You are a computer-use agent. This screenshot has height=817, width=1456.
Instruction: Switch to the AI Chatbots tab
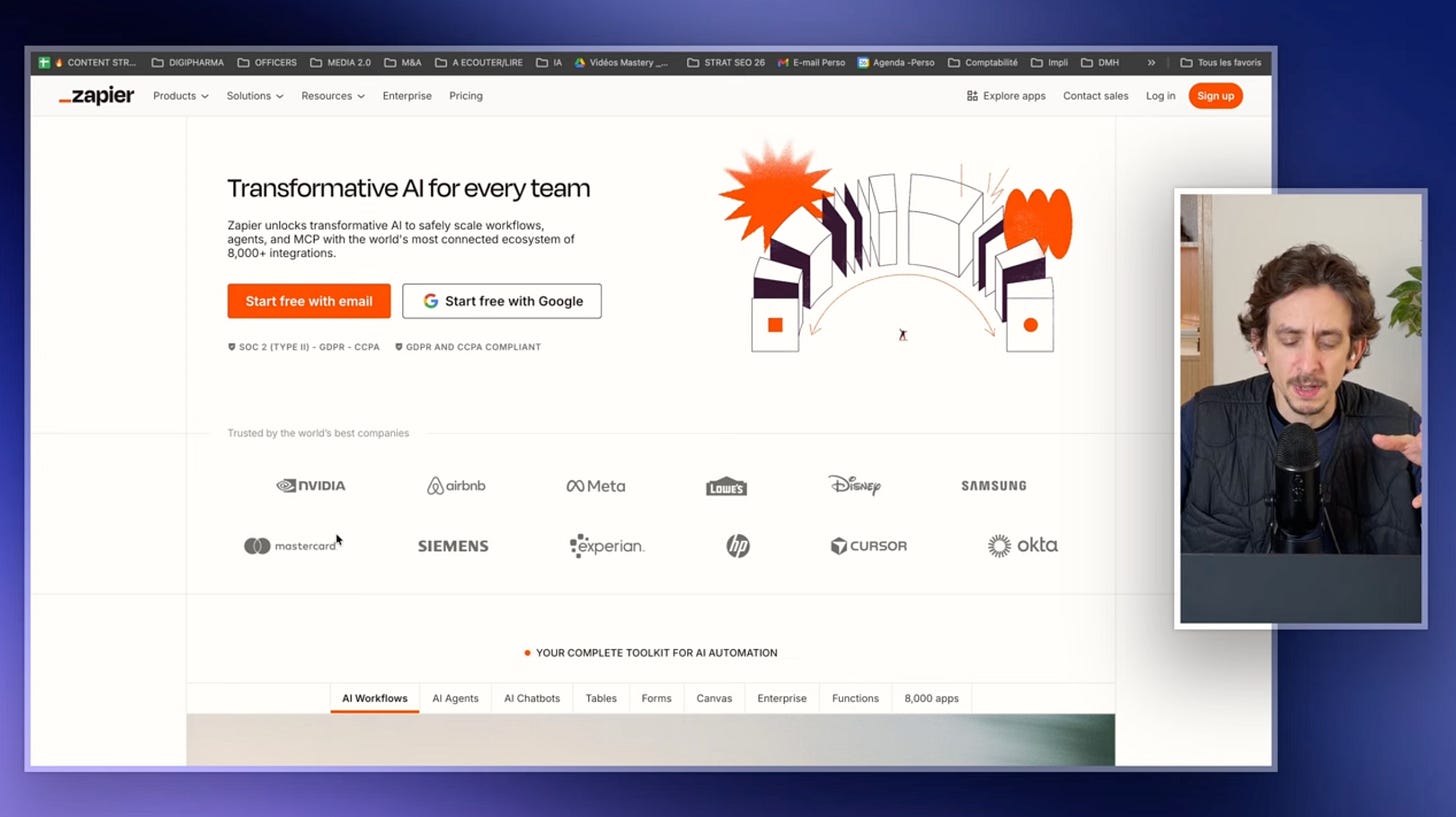(x=532, y=698)
